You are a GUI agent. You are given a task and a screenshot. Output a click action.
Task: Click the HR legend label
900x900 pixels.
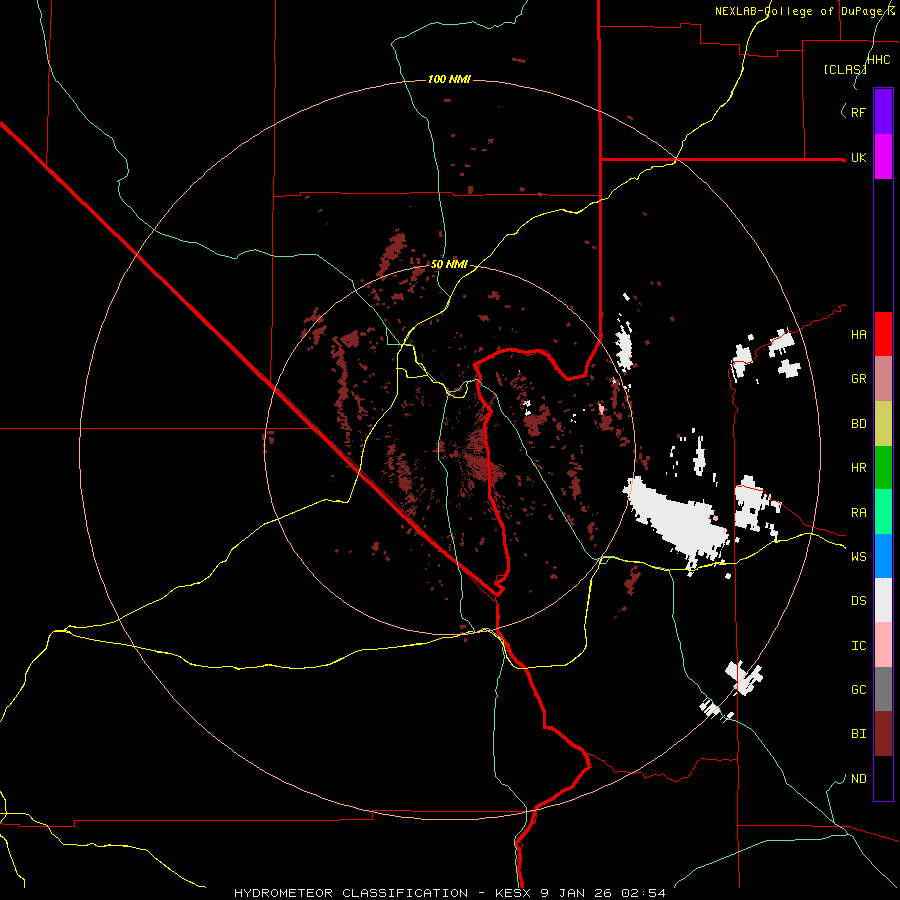[858, 468]
